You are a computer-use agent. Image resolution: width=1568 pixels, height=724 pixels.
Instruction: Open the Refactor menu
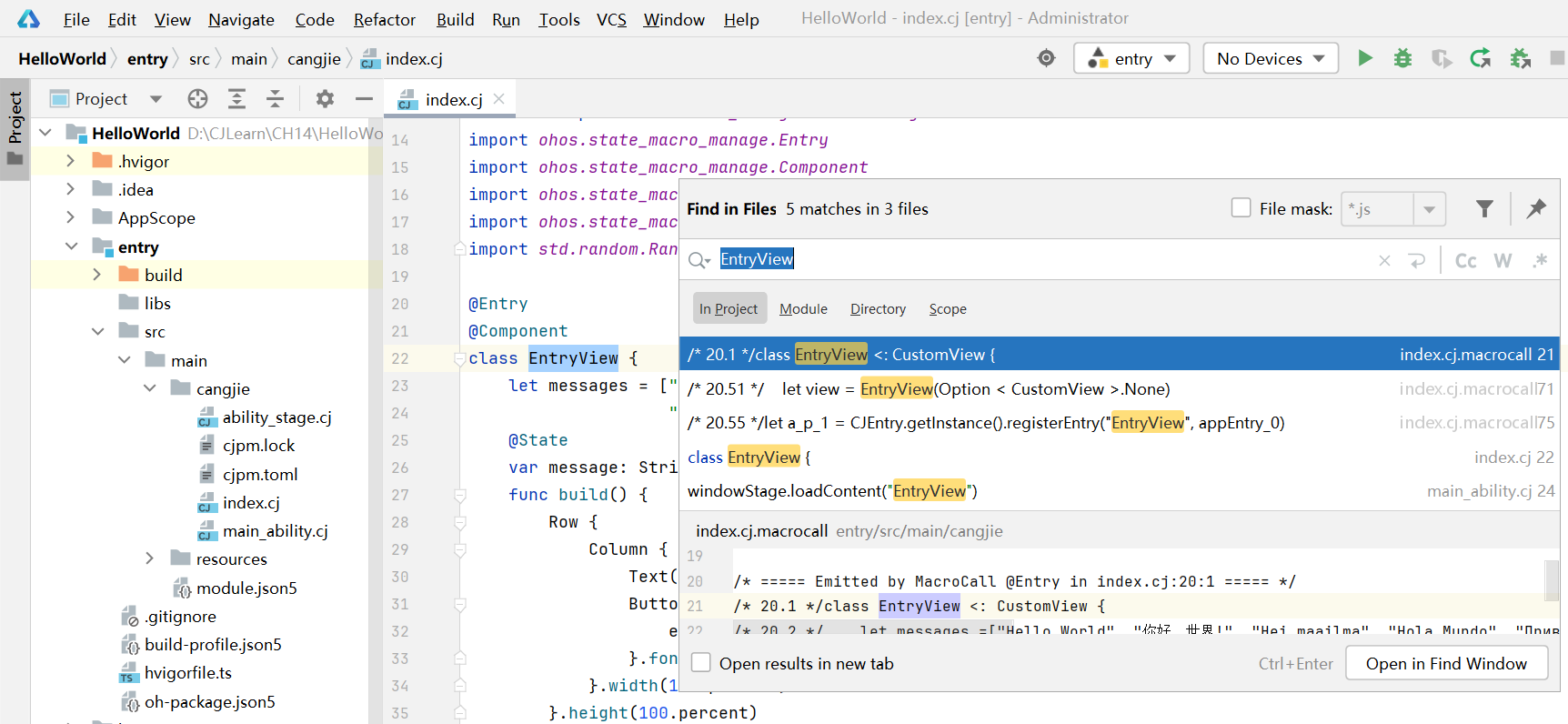click(384, 19)
